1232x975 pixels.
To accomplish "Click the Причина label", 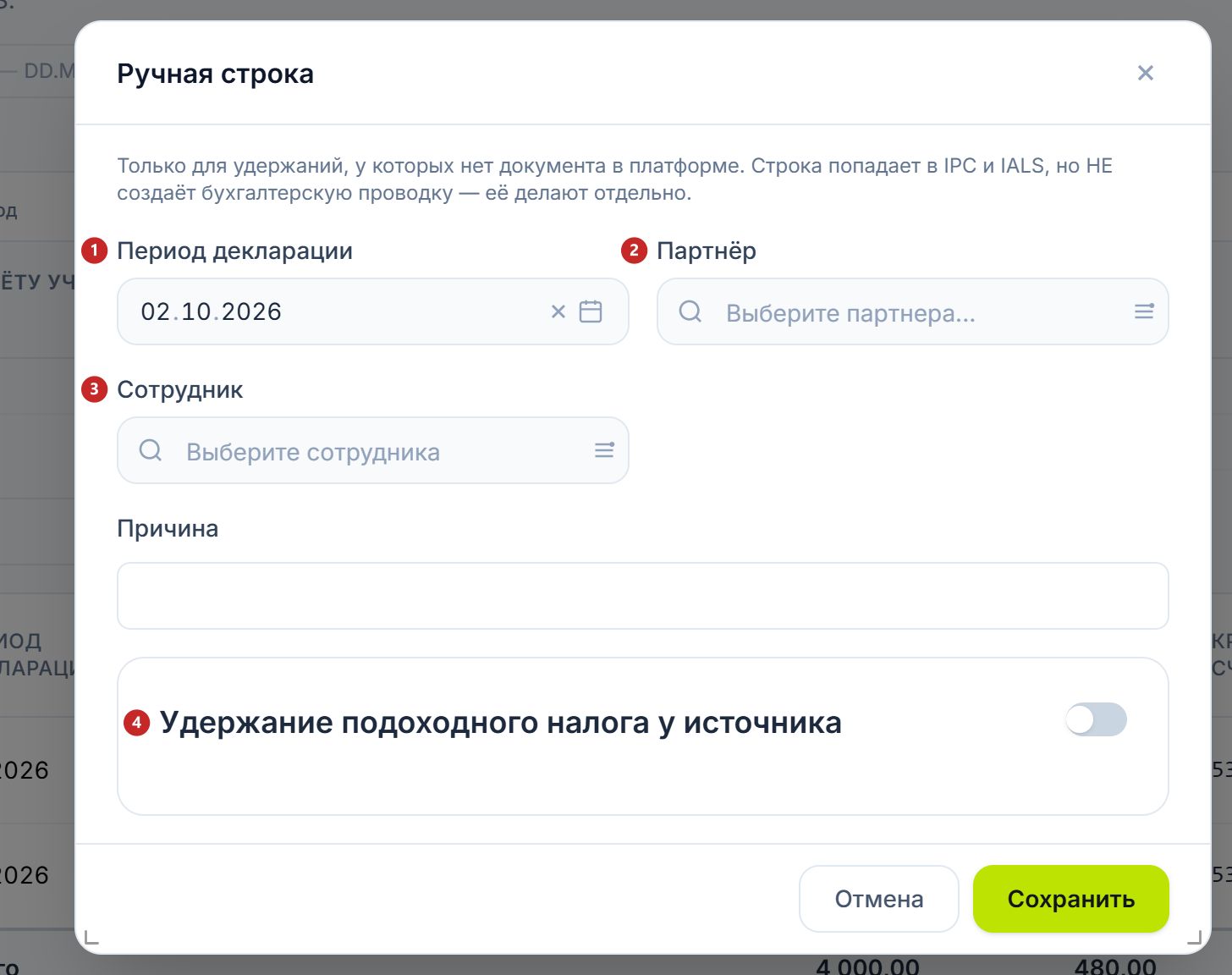I will point(168,528).
